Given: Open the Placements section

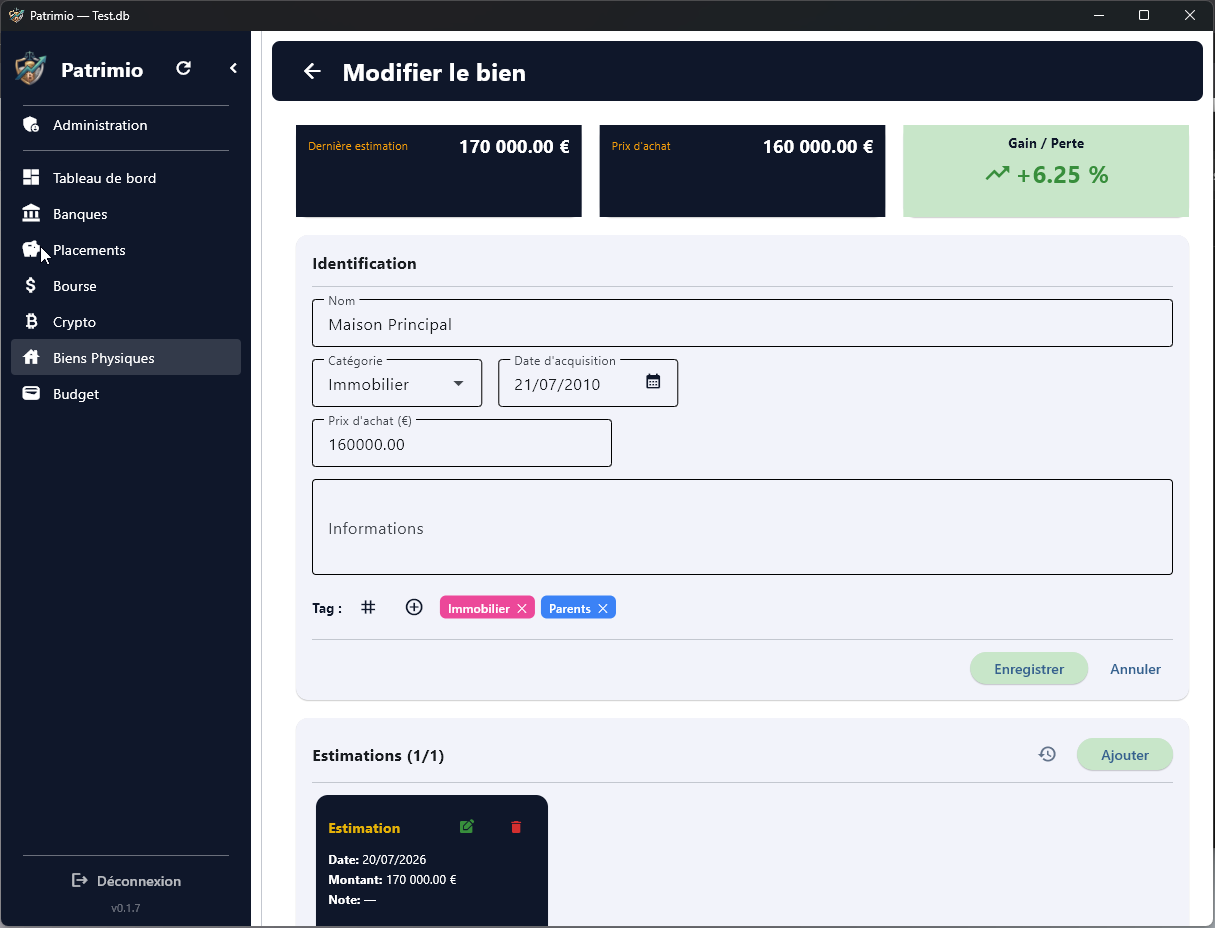Looking at the screenshot, I should pyautogui.click(x=126, y=250).
